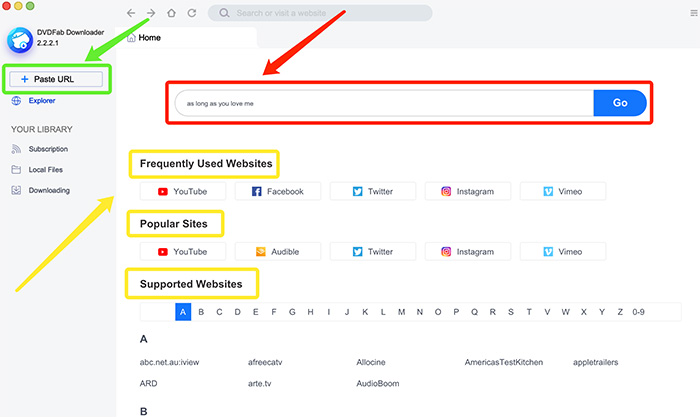Open Facebook from Frequently Used Websites

277,191
